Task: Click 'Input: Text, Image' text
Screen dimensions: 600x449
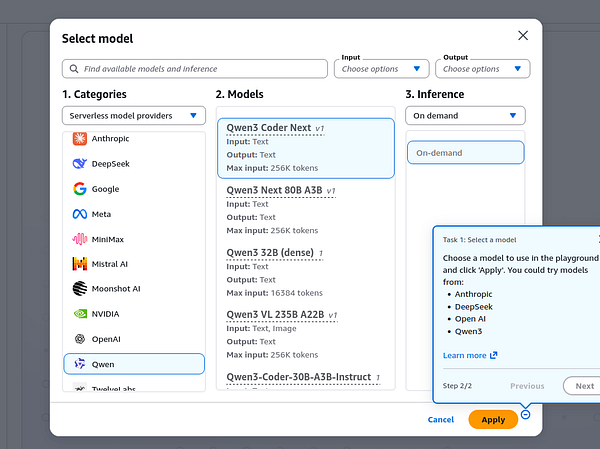Action: pos(261,328)
